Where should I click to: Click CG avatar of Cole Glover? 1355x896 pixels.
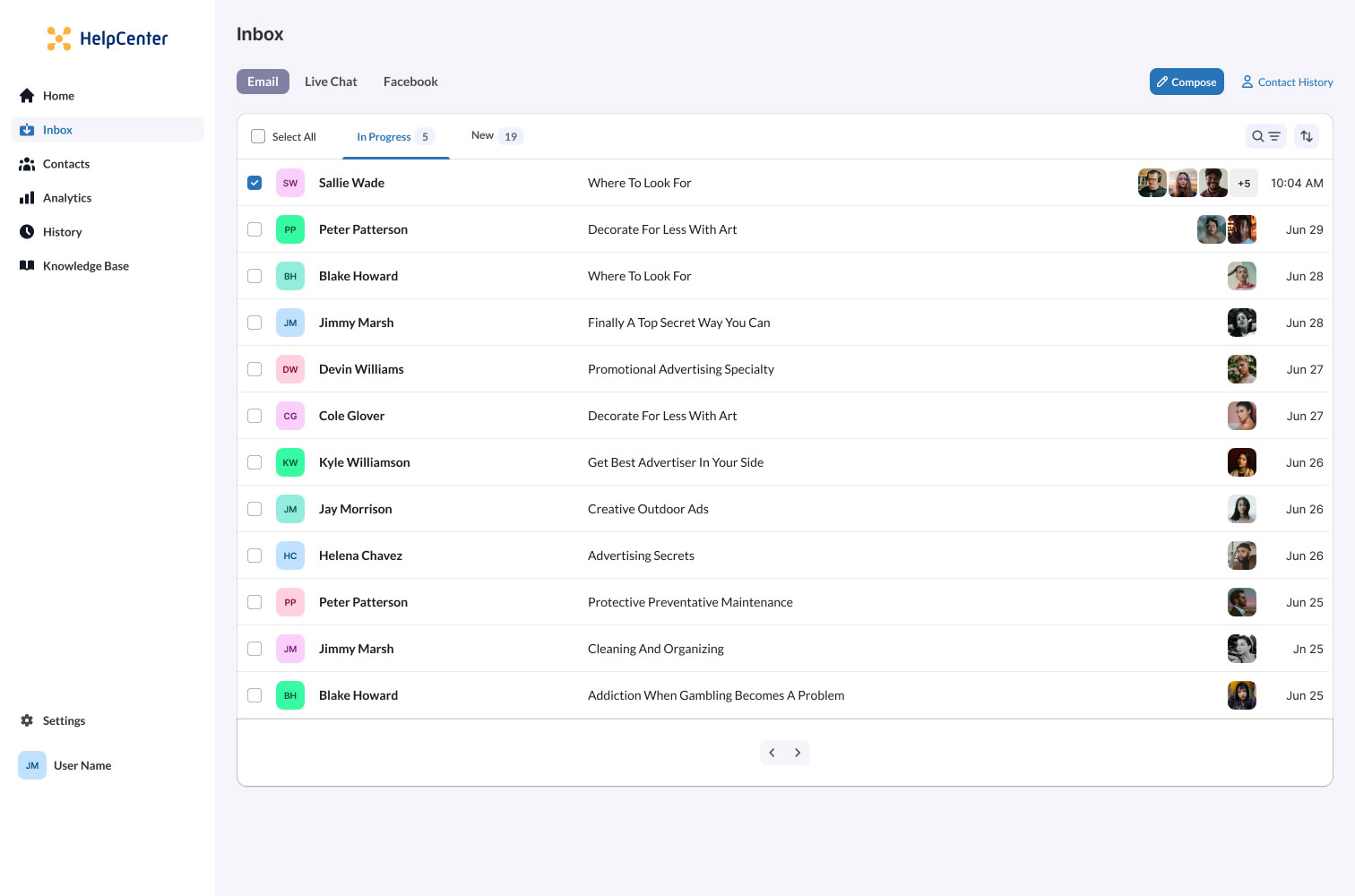pyautogui.click(x=290, y=416)
